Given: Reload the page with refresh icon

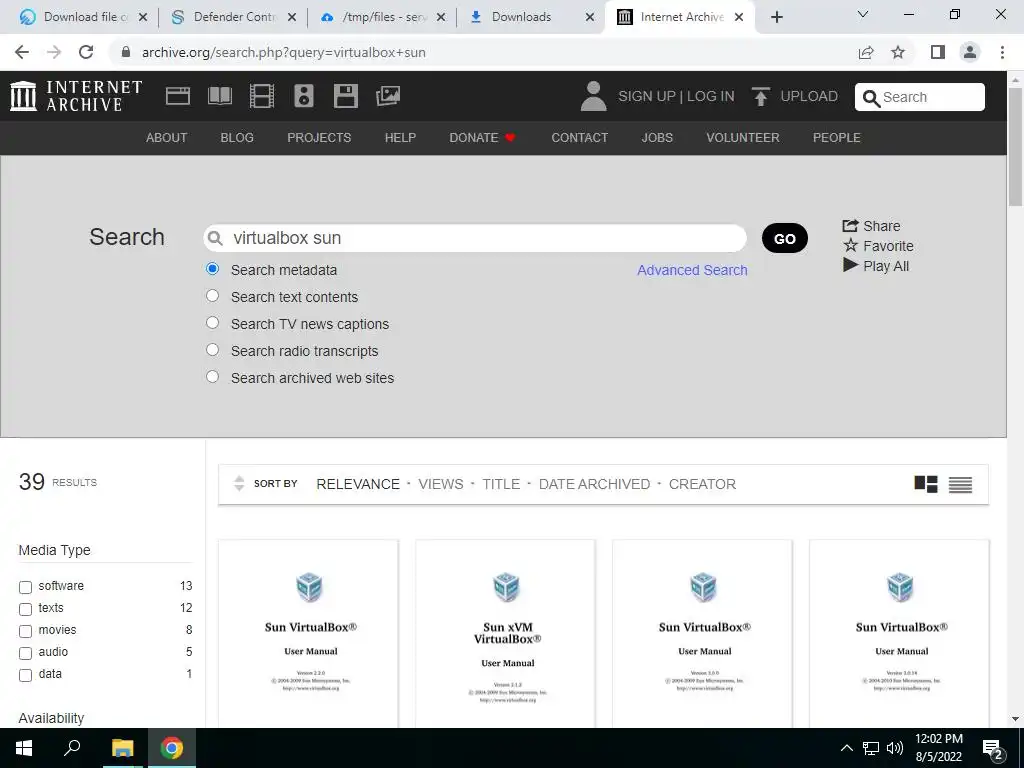Looking at the screenshot, I should coord(86,52).
